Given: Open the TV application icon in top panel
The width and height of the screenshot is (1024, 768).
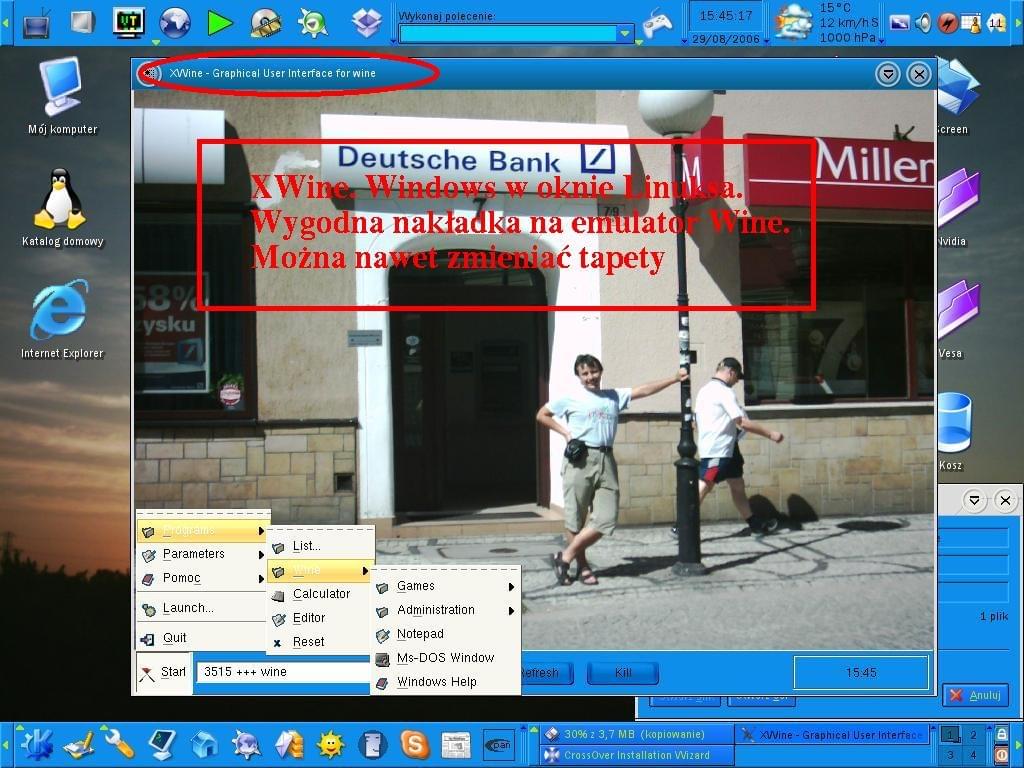Looking at the screenshot, I should pyautogui.click(x=35, y=24).
